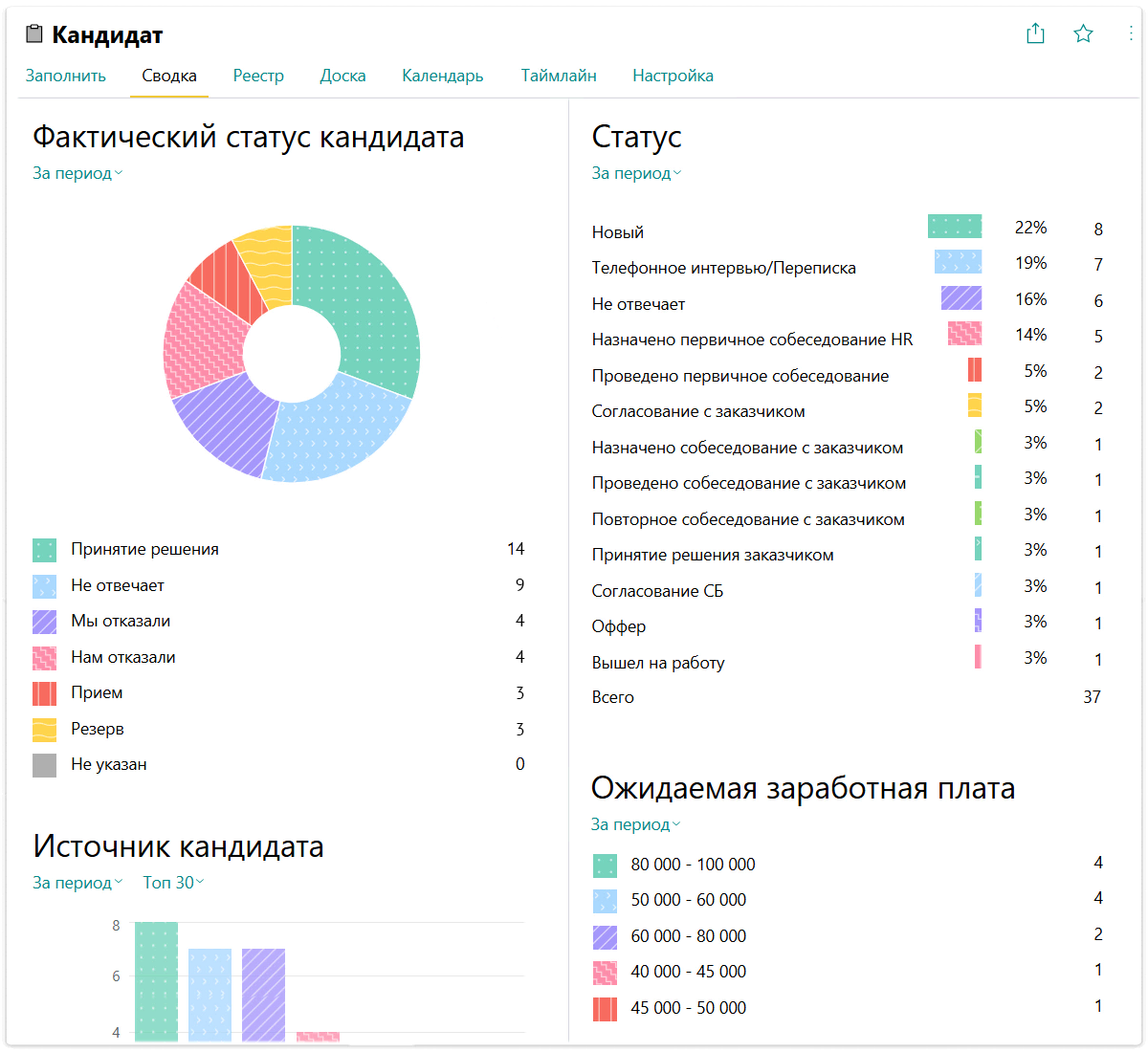The width and height of the screenshot is (1148, 1052).
Task: Mark page as favorite with star icon
Action: pyautogui.click(x=1083, y=34)
